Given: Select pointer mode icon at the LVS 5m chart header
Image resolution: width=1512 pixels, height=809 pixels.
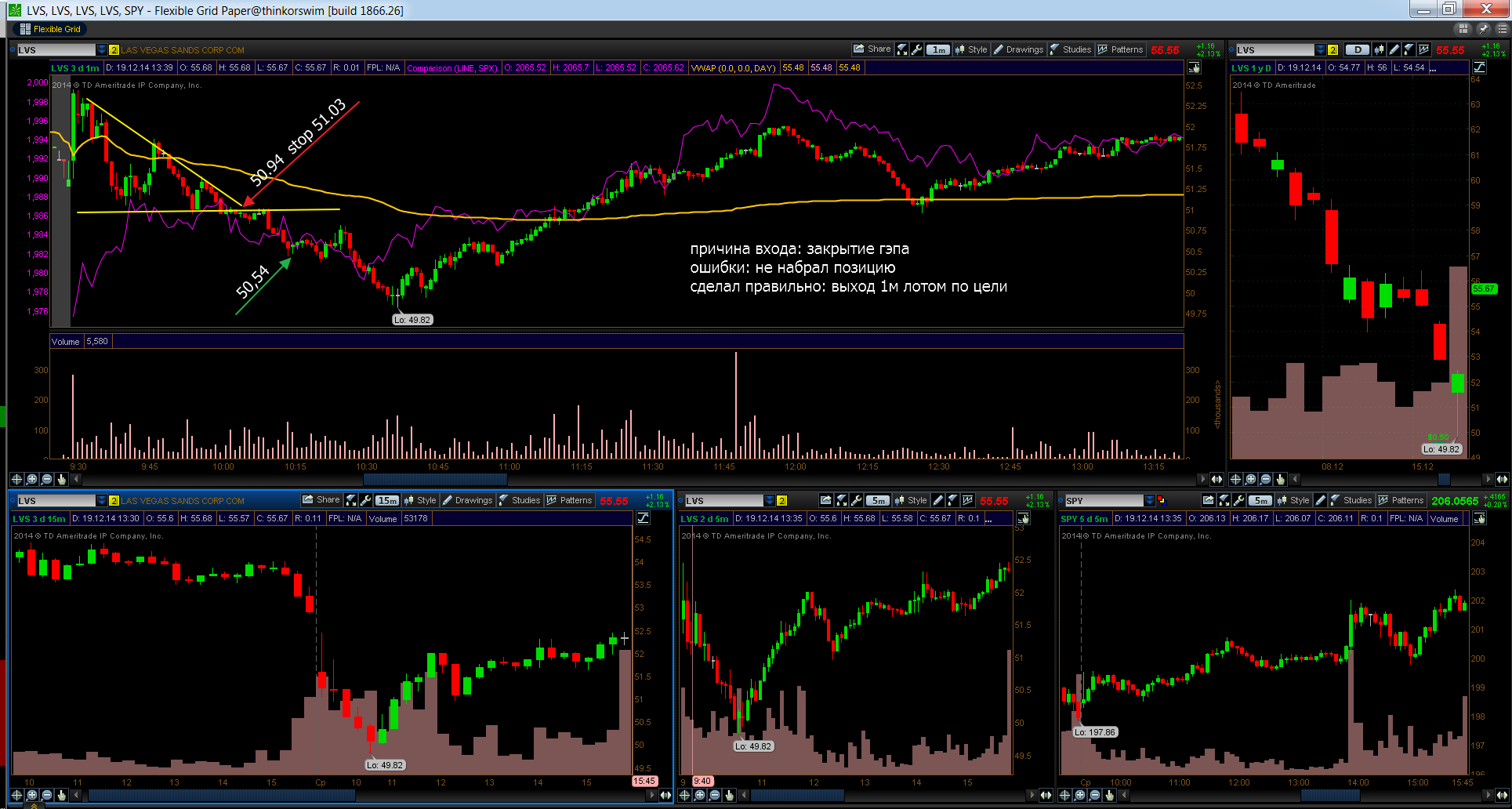Looking at the screenshot, I should pos(1023,518).
